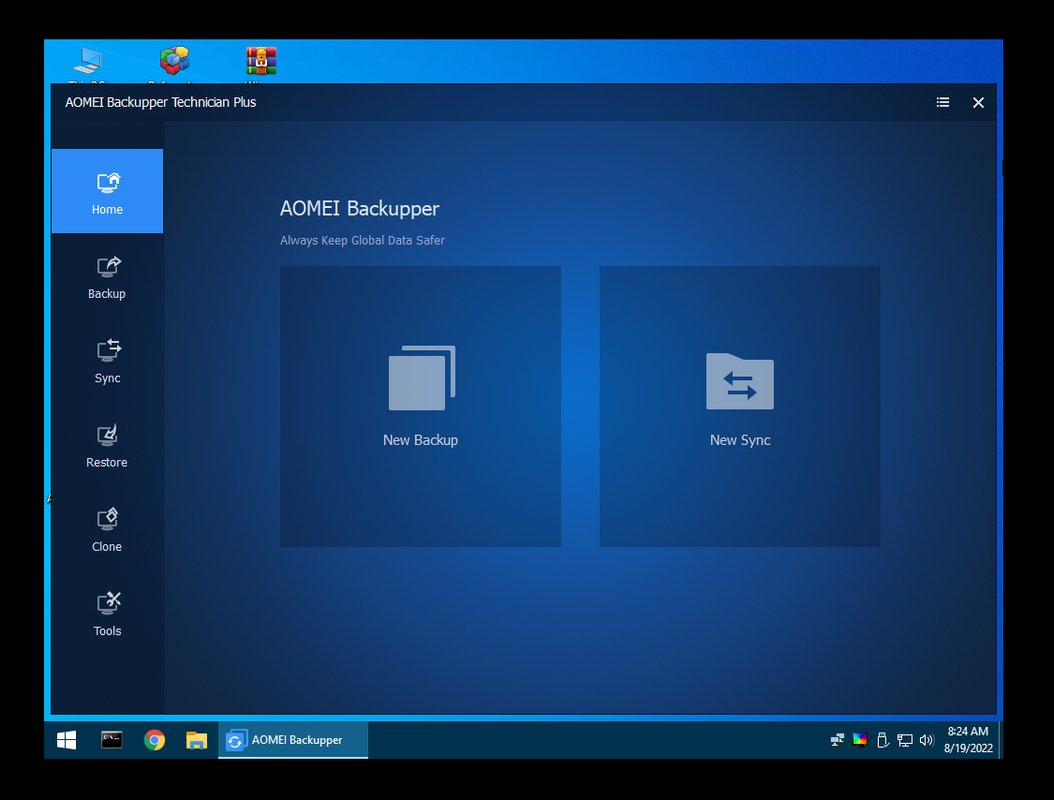Open the Windows Start menu
The image size is (1054, 800).
(67, 740)
